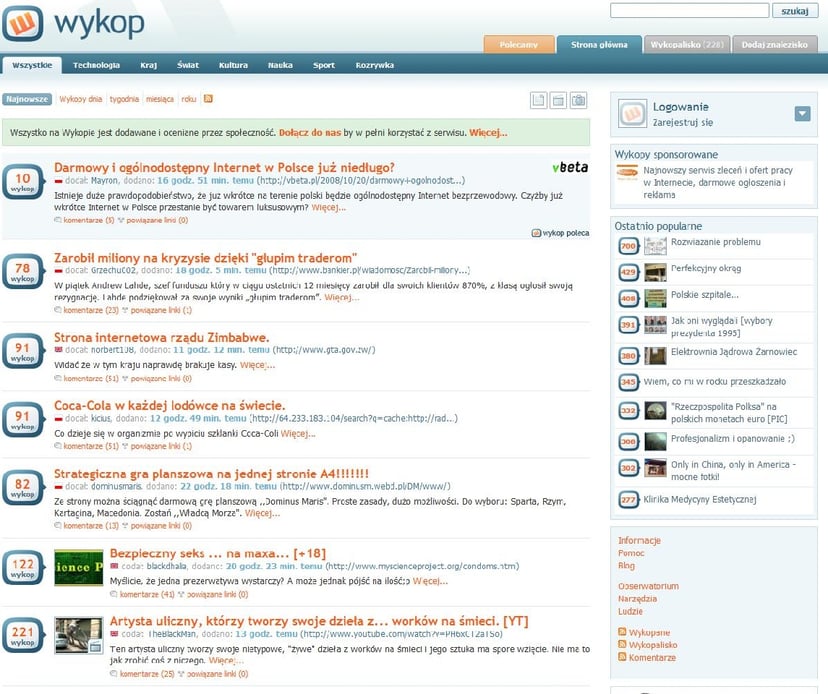The width and height of the screenshot is (828, 694).
Task: Click the 221 wykop vote badge
Action: click(23, 635)
